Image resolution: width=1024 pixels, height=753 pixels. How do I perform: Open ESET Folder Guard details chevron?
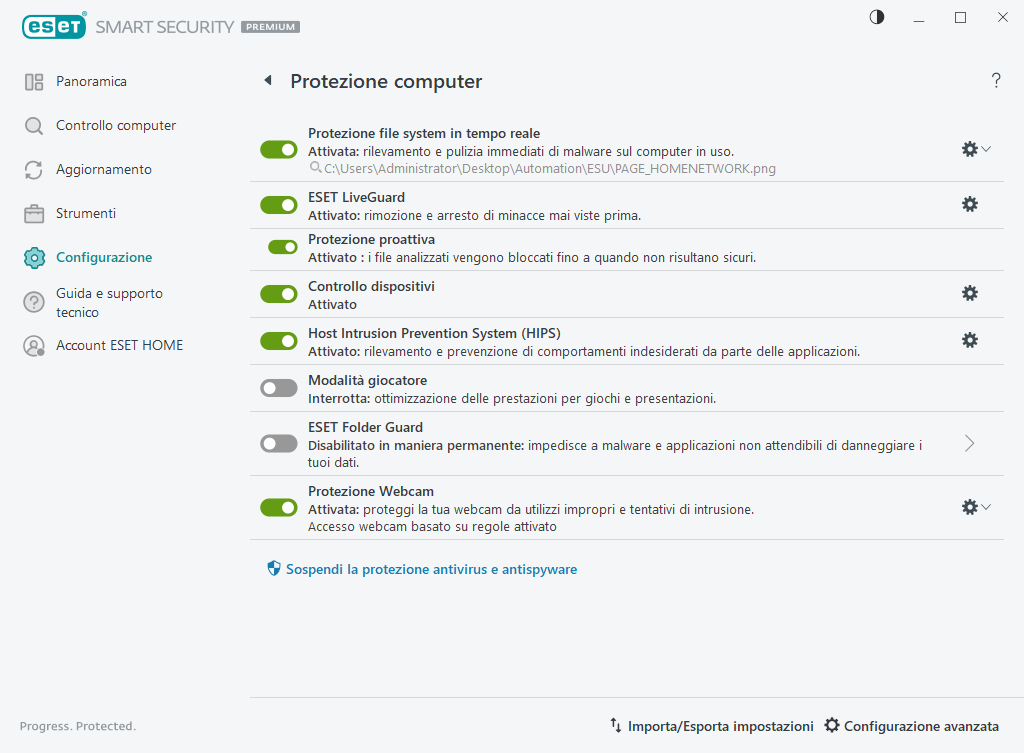click(x=968, y=442)
